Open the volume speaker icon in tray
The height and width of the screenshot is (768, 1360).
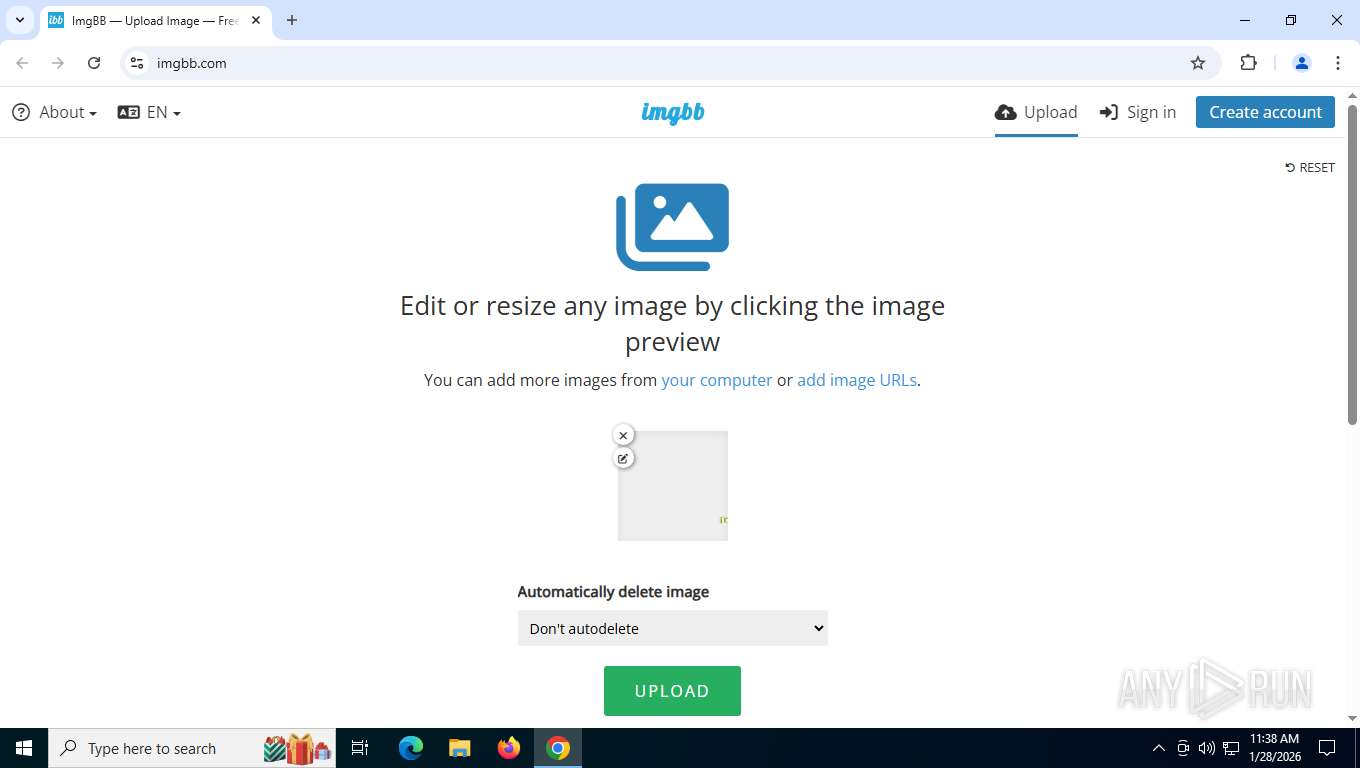[x=1207, y=748]
